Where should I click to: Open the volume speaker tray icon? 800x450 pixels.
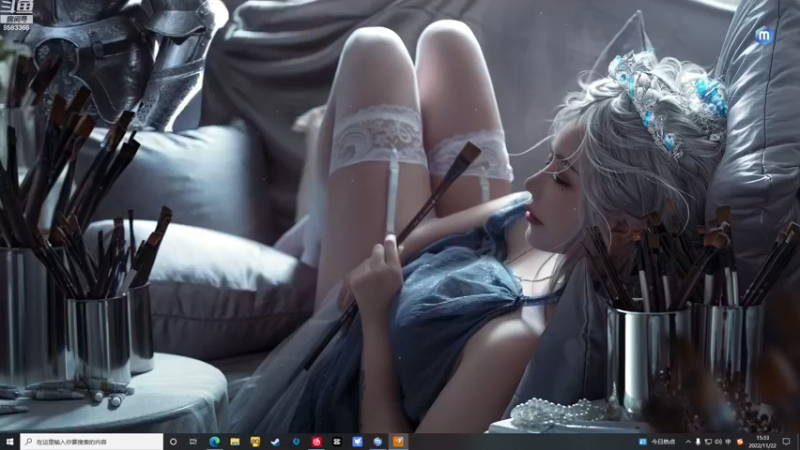pyautogui.click(x=718, y=442)
